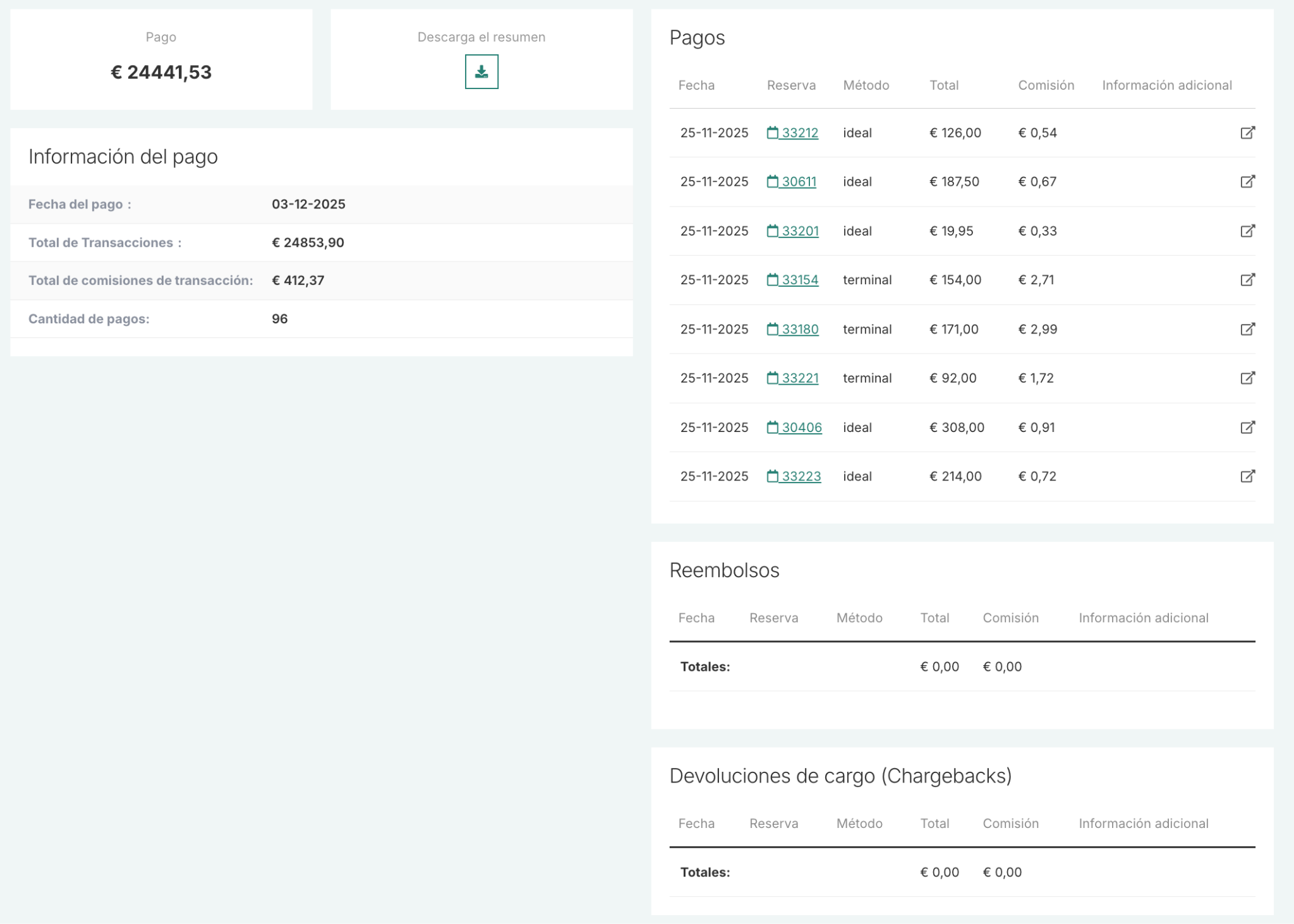Viewport: 1294px width, 924px height.
Task: Open external link for reservation 33223 payment
Action: [x=1247, y=476]
